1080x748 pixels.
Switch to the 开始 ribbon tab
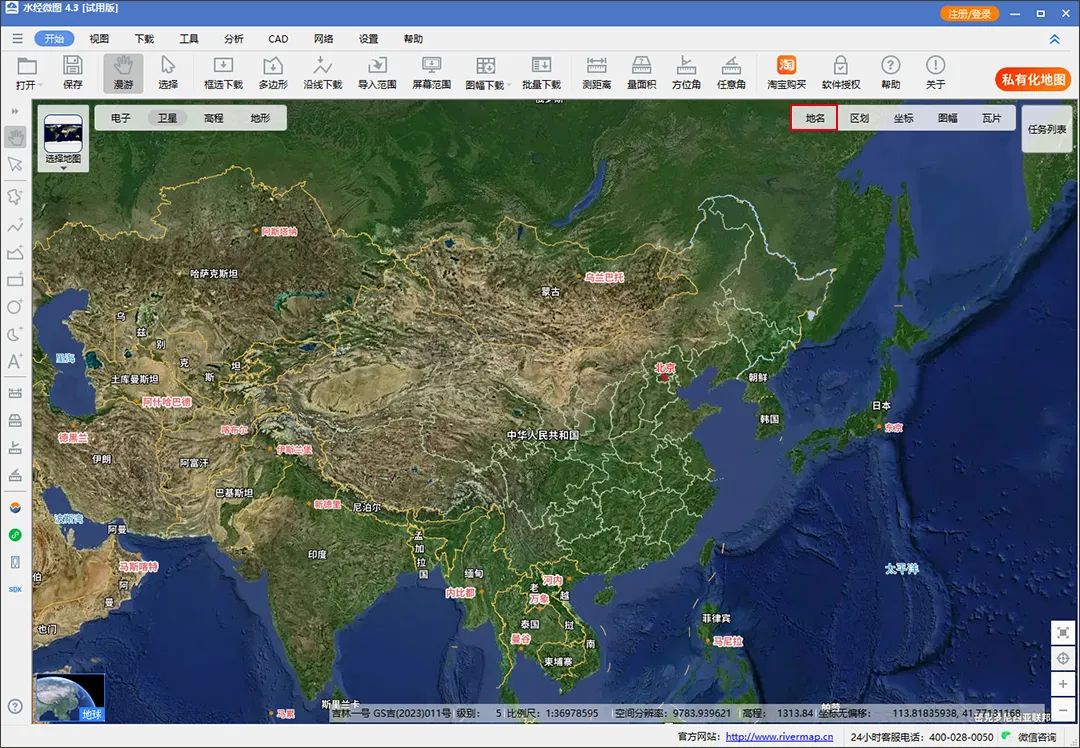[x=54, y=39]
